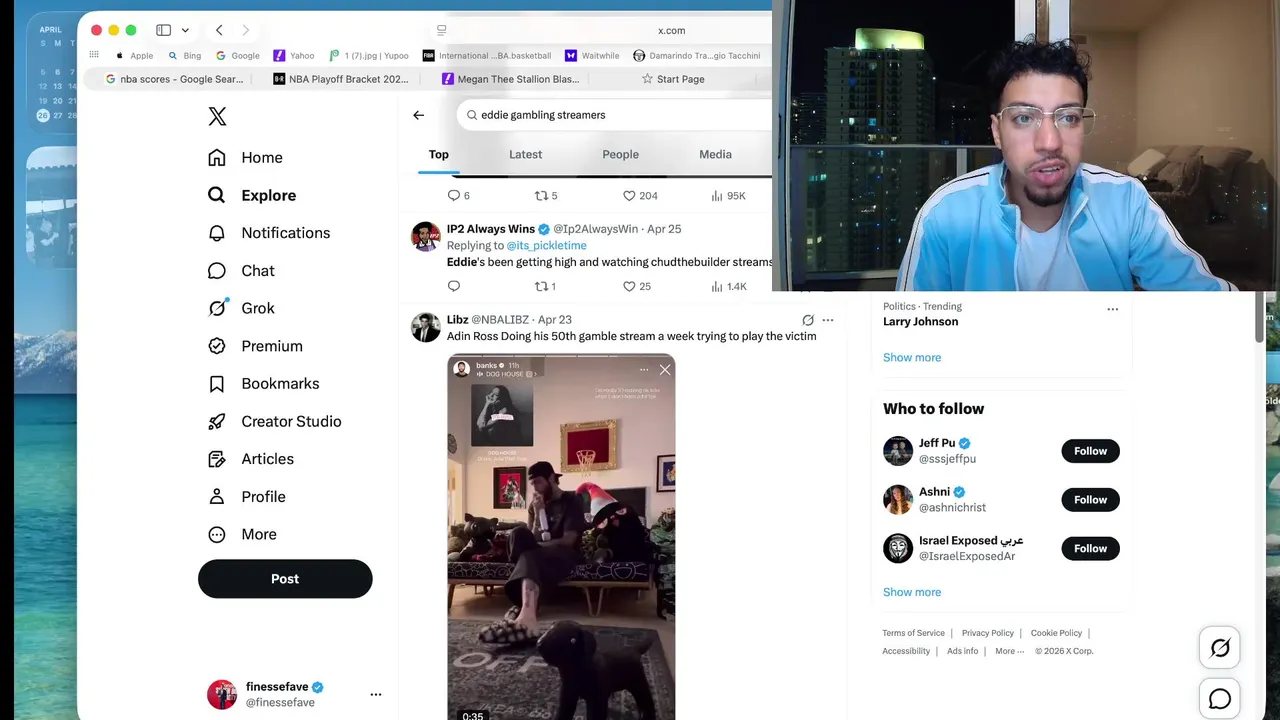The image size is (1280, 720).
Task: Expand Safari sidebar dropdown chevron
Action: pyautogui.click(x=185, y=30)
